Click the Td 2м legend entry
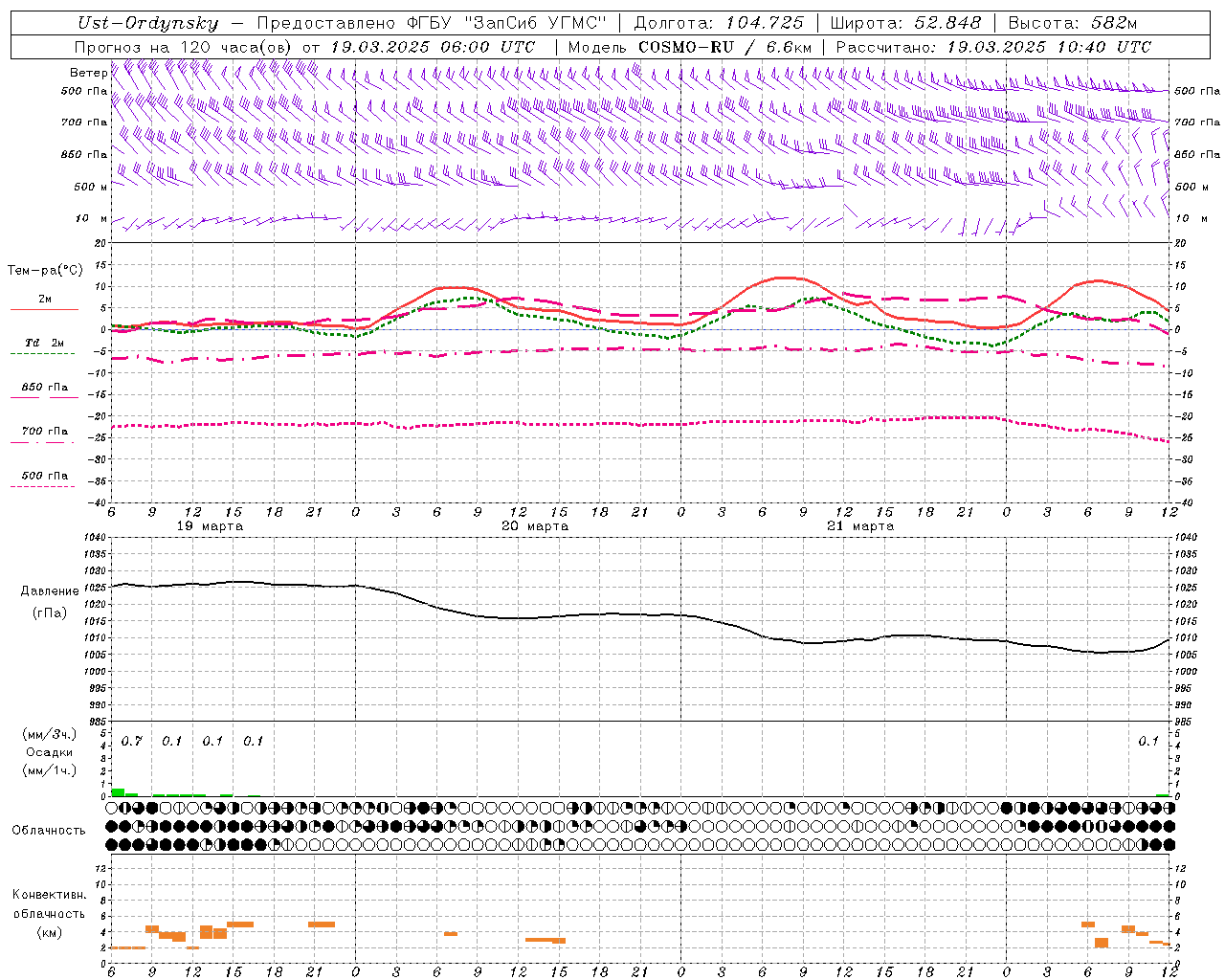This screenshot has height=980, width=1225. (x=44, y=343)
